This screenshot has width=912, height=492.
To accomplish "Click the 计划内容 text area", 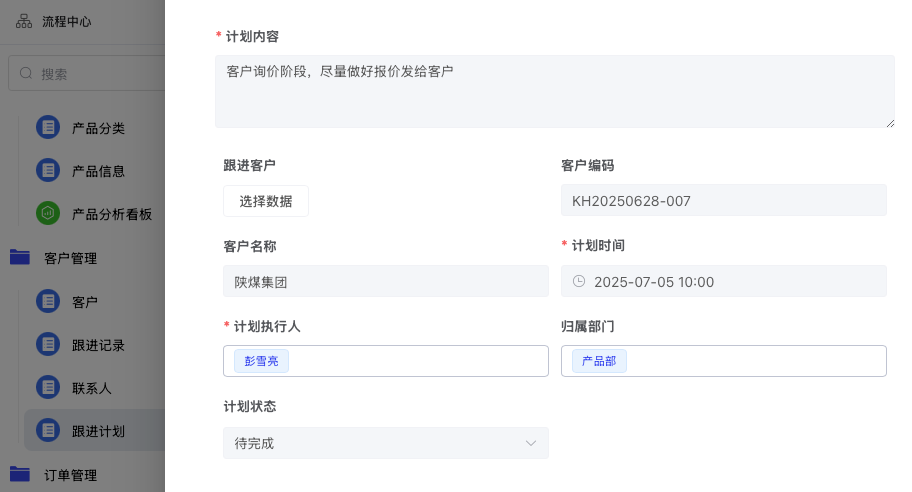I will tap(554, 91).
